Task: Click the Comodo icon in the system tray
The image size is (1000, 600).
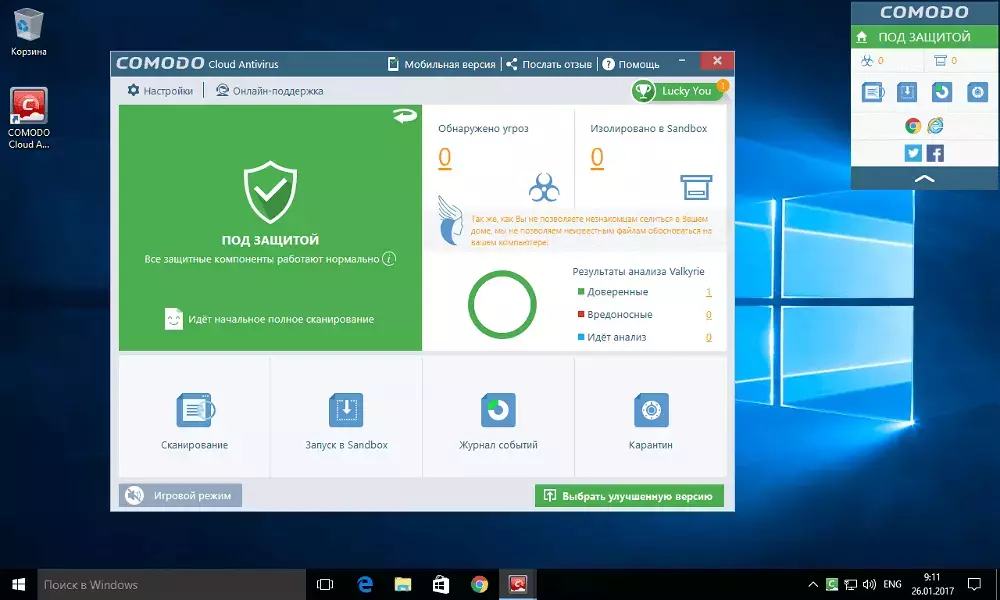Action: pyautogui.click(x=832, y=584)
